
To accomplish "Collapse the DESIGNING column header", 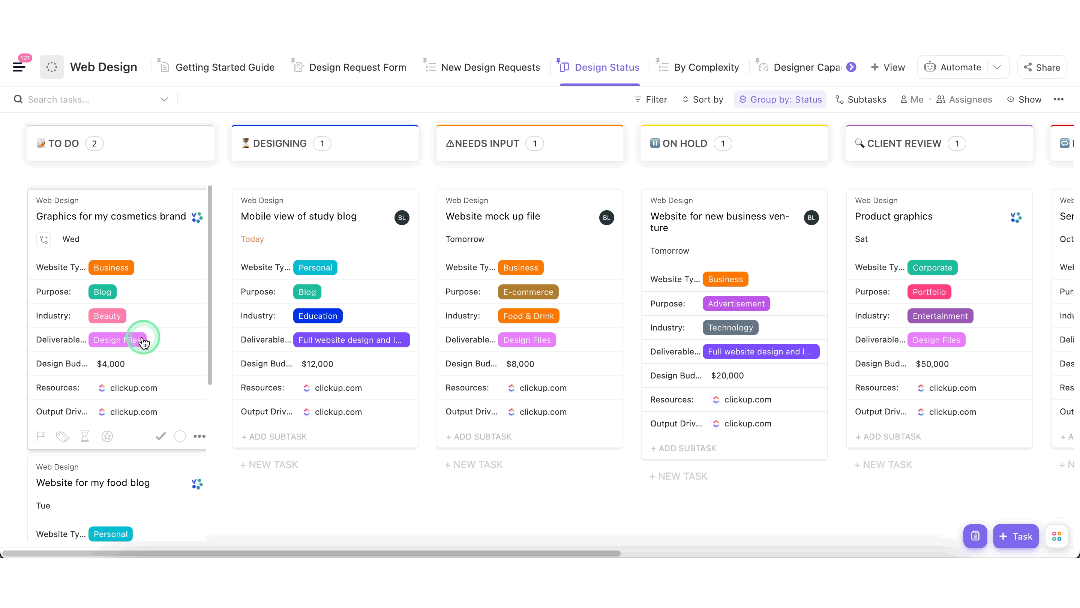I will coord(325,143).
